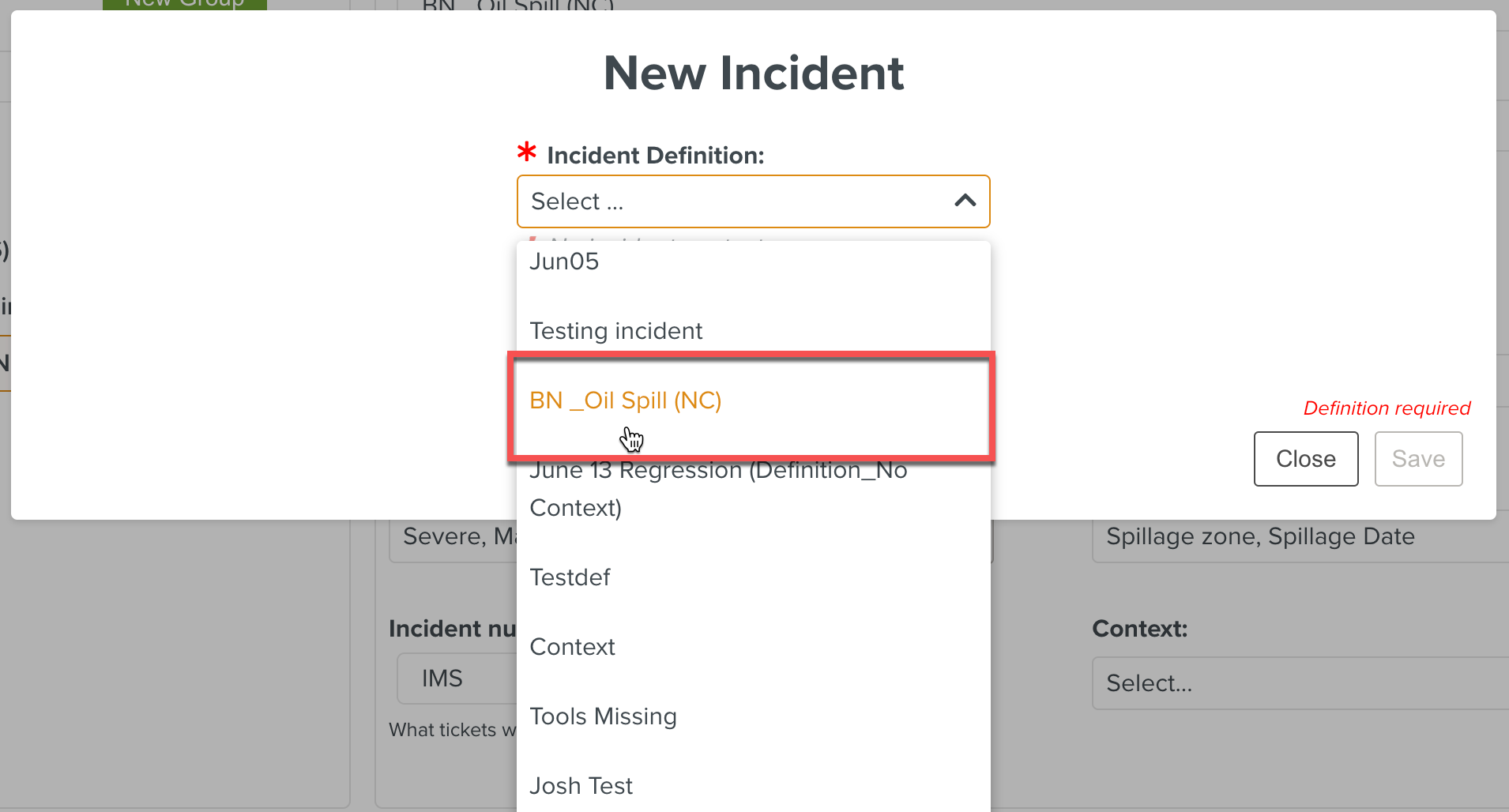Image resolution: width=1509 pixels, height=812 pixels.
Task: Click the New Incident dialog title
Action: click(x=754, y=73)
